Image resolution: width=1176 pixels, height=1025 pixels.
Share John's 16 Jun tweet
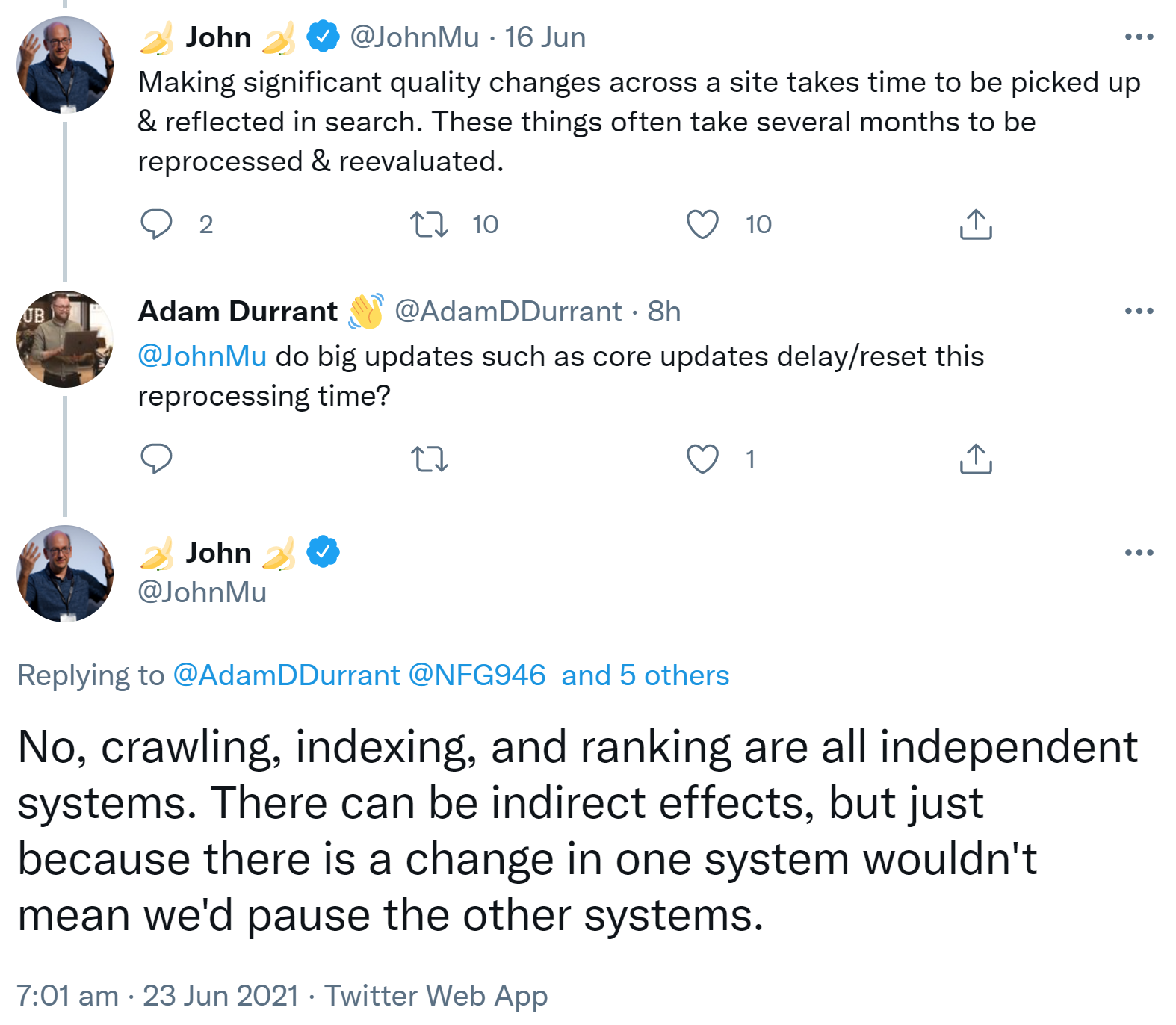pyautogui.click(x=976, y=224)
